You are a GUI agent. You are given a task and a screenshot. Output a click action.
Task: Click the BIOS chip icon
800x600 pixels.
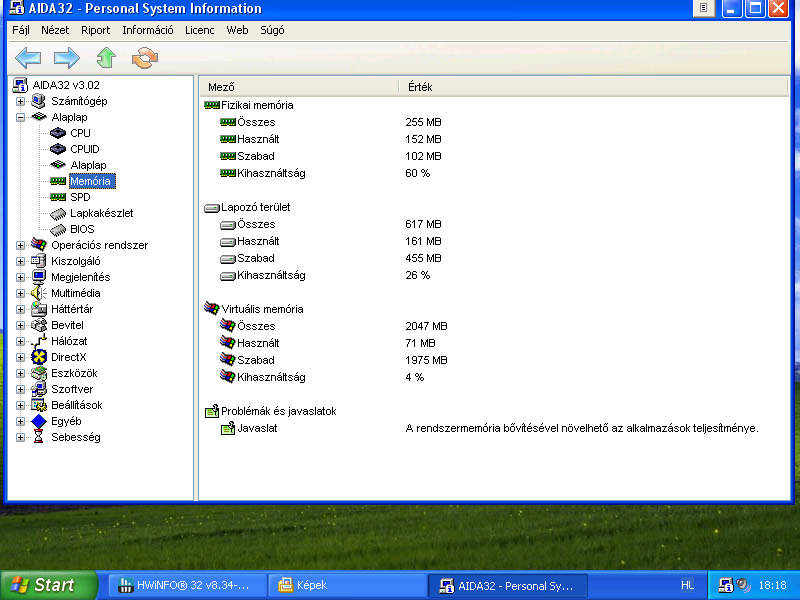pos(58,229)
